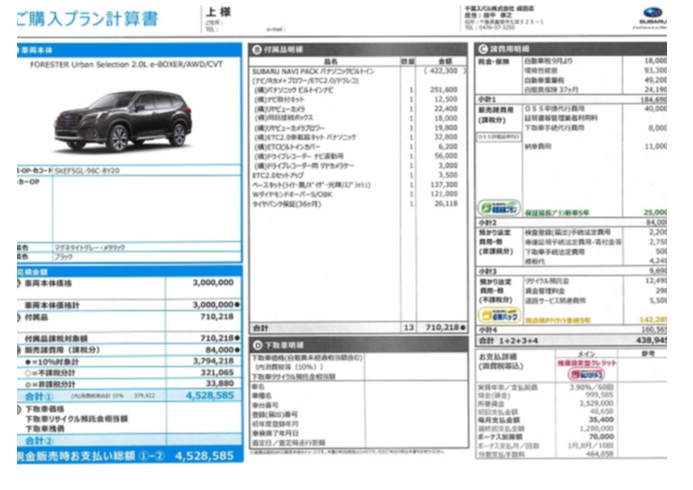
Task: Click the accessories item count 13
Action: click(x=409, y=327)
